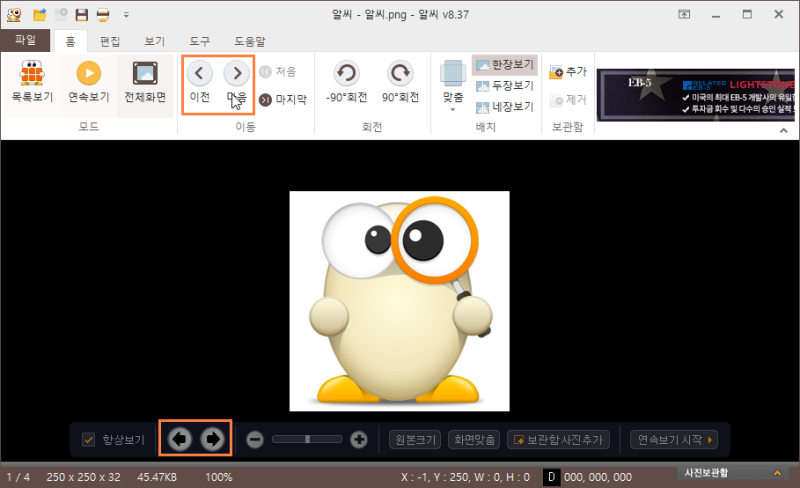Screen dimensions: 800x488
Task: Open the 목록보기 thumbnail list mode
Action: (32, 82)
